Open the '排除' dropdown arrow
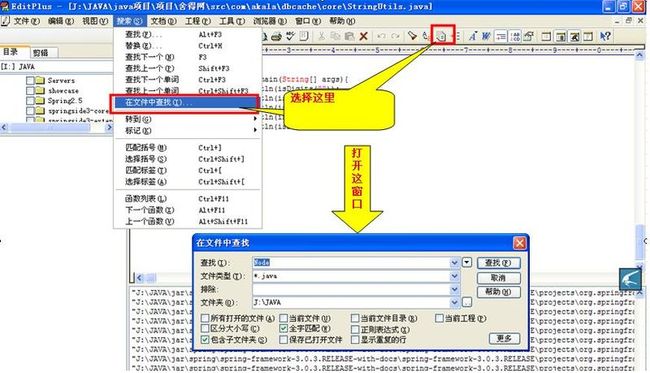The image size is (650, 373). pos(454,289)
